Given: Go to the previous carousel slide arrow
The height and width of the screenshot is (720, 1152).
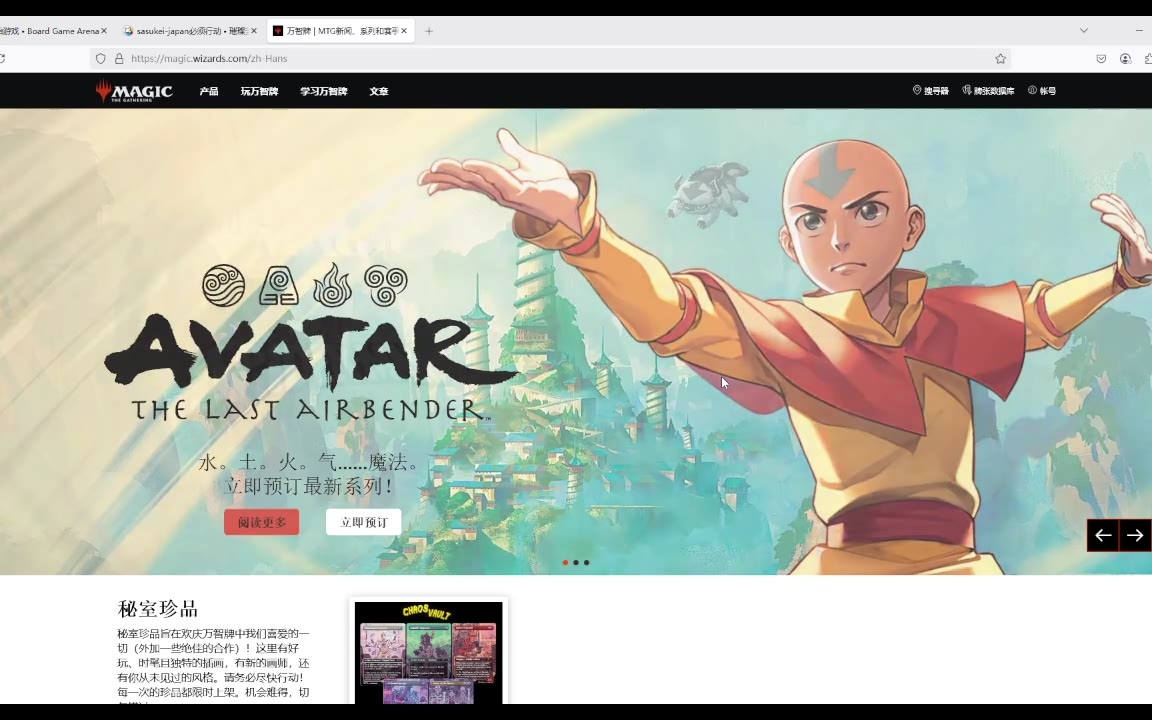Looking at the screenshot, I should point(1103,536).
